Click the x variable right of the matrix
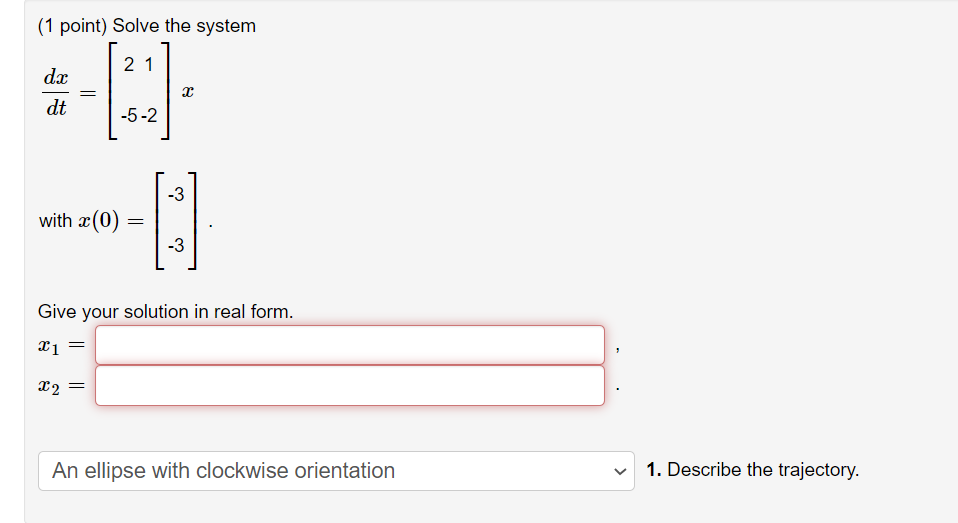Viewport: 958px width, 523px height. (x=188, y=91)
